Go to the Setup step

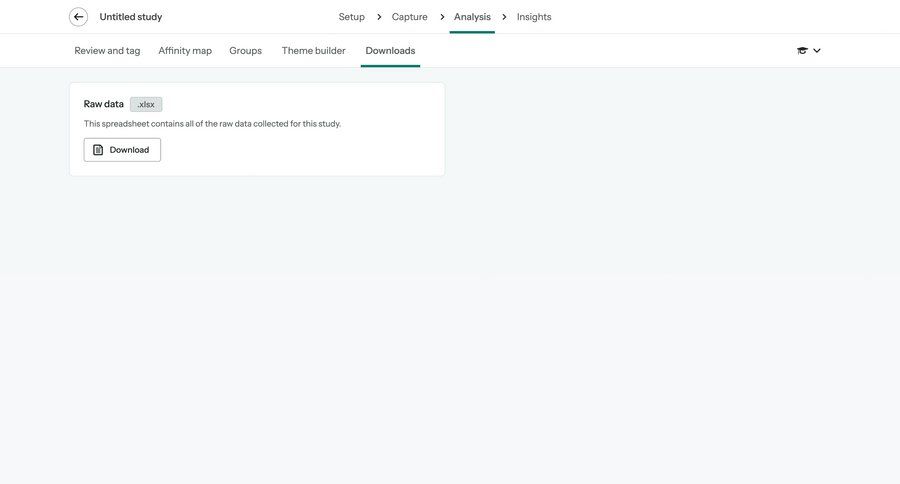point(351,17)
